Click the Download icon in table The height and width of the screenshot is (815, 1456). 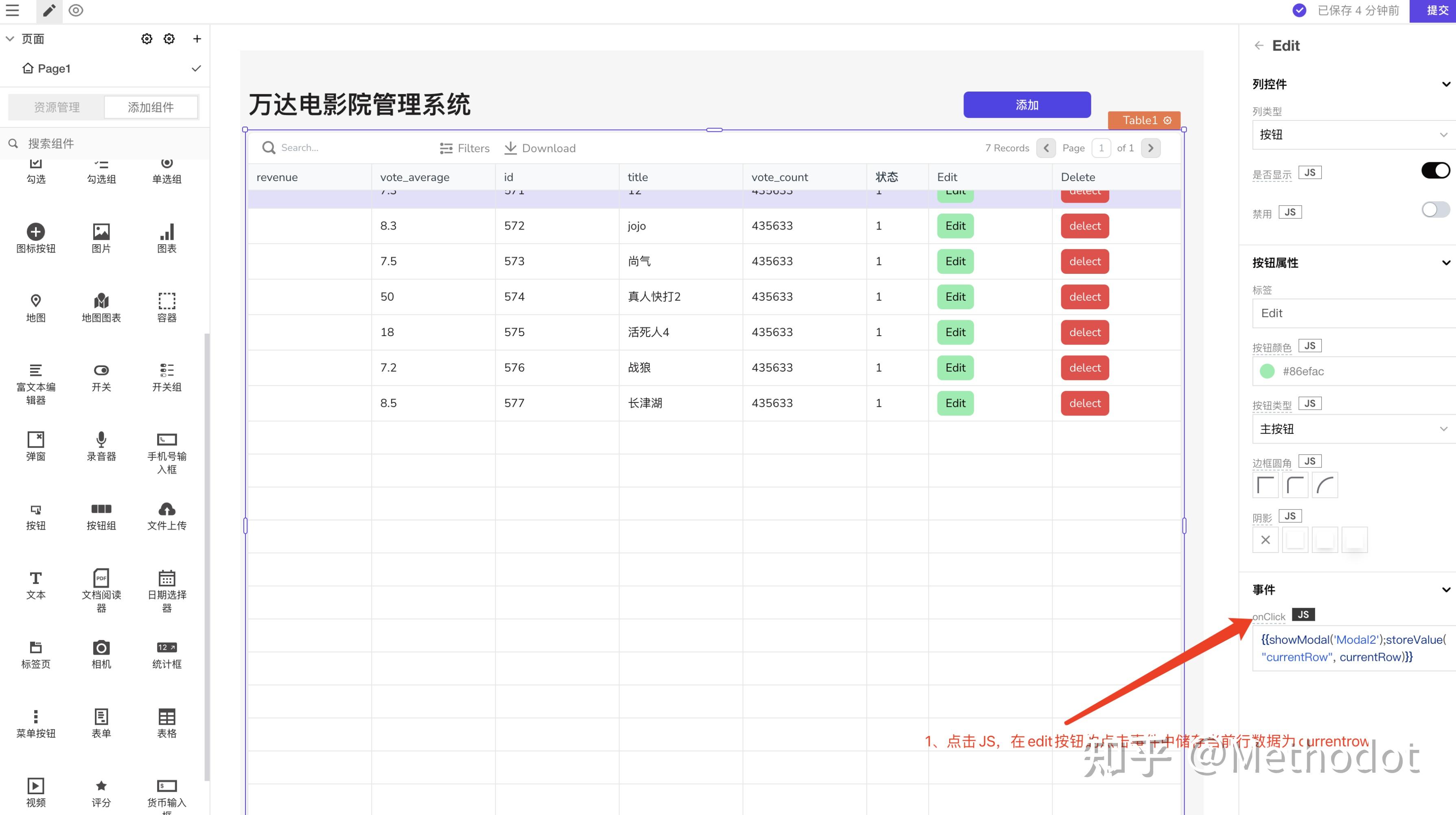[x=510, y=148]
